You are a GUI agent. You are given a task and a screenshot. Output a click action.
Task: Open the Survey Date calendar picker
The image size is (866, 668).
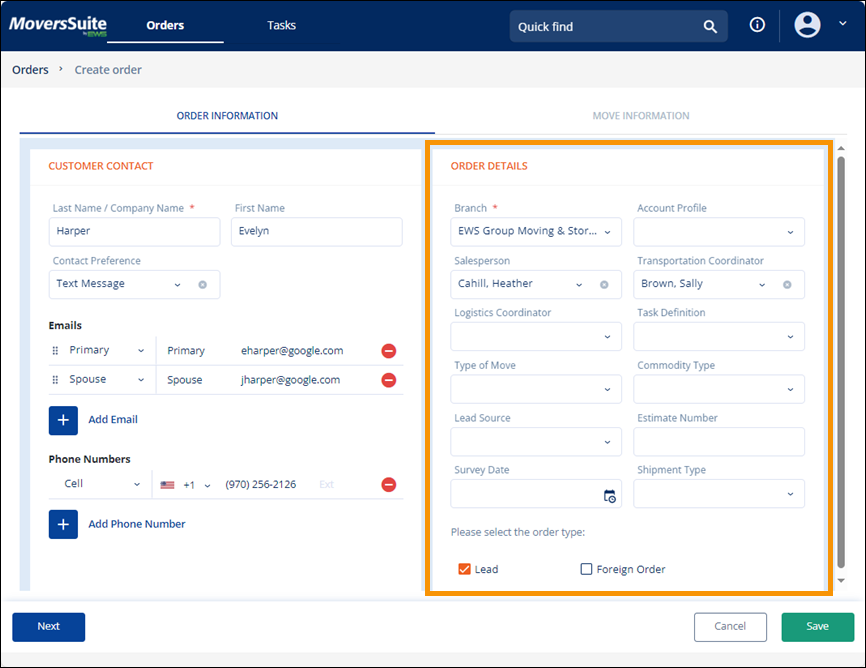(610, 496)
